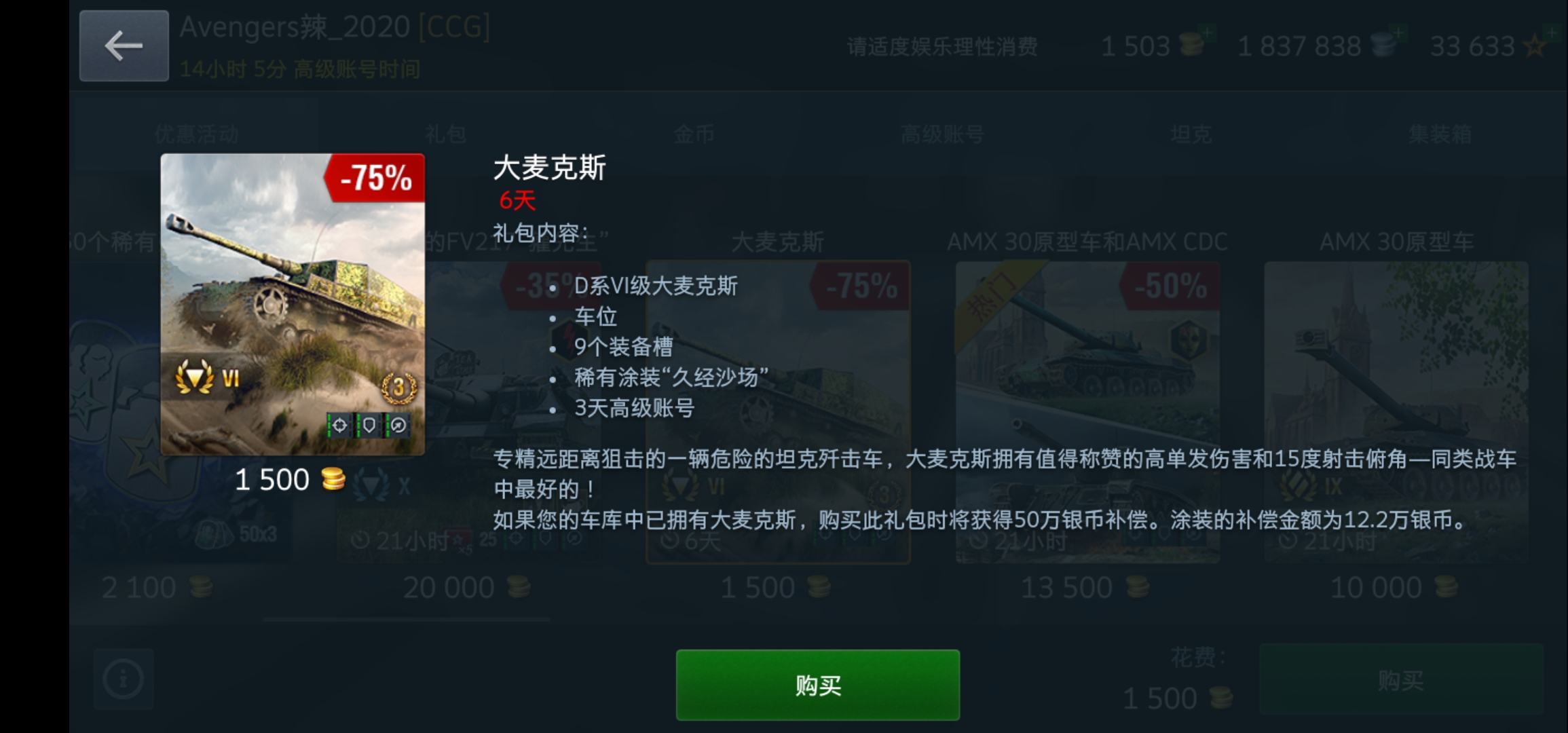Go back using the arrow button
The image size is (1568, 733).
pos(124,46)
